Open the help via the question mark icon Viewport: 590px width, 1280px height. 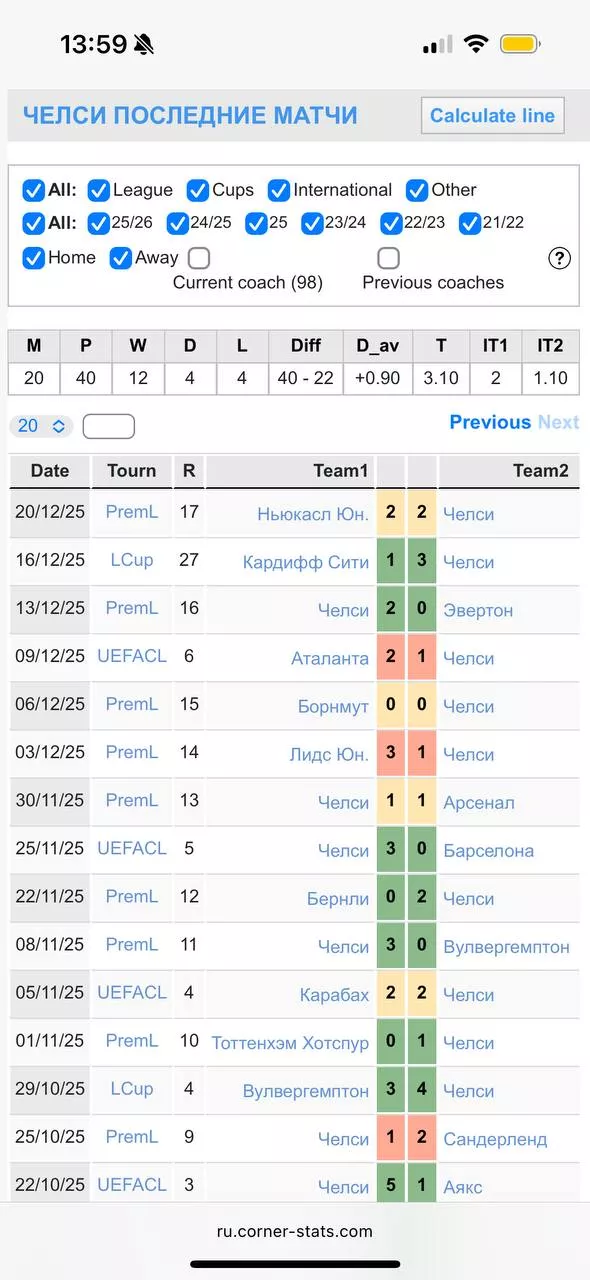(559, 258)
